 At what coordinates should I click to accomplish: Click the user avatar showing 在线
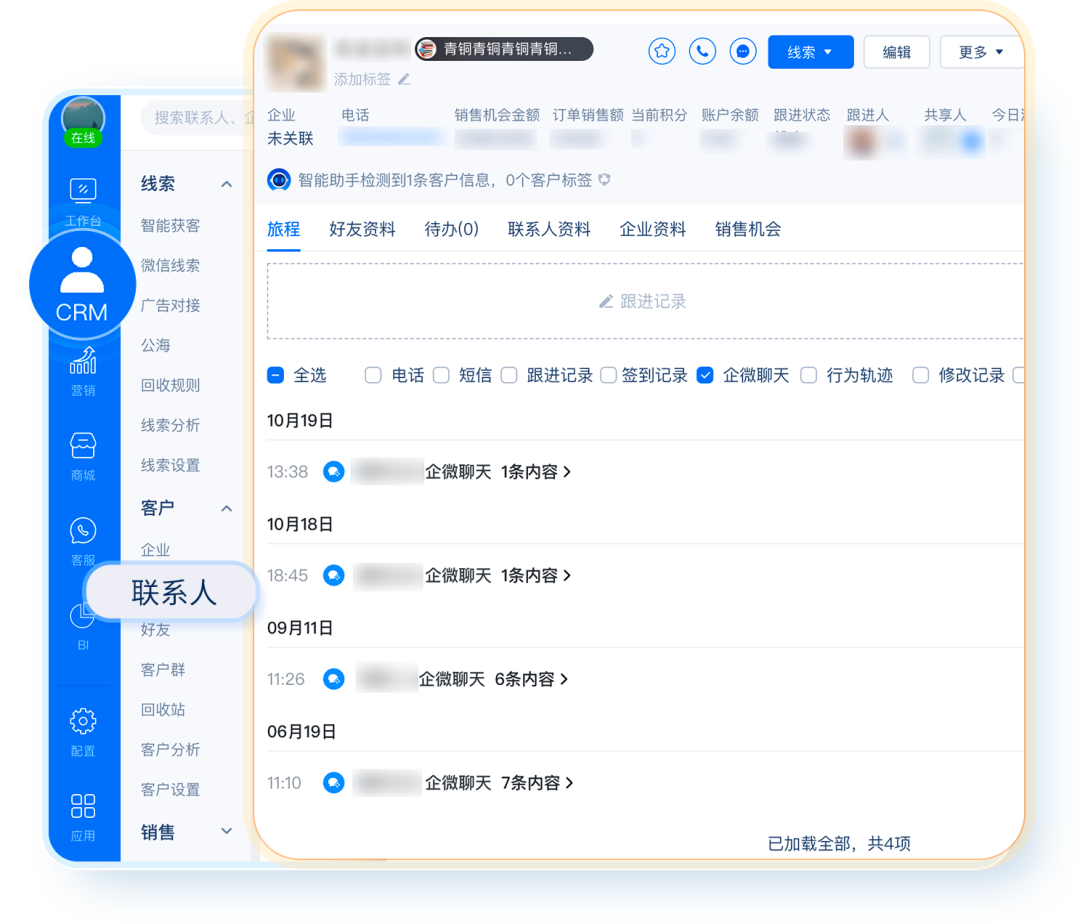(x=83, y=121)
